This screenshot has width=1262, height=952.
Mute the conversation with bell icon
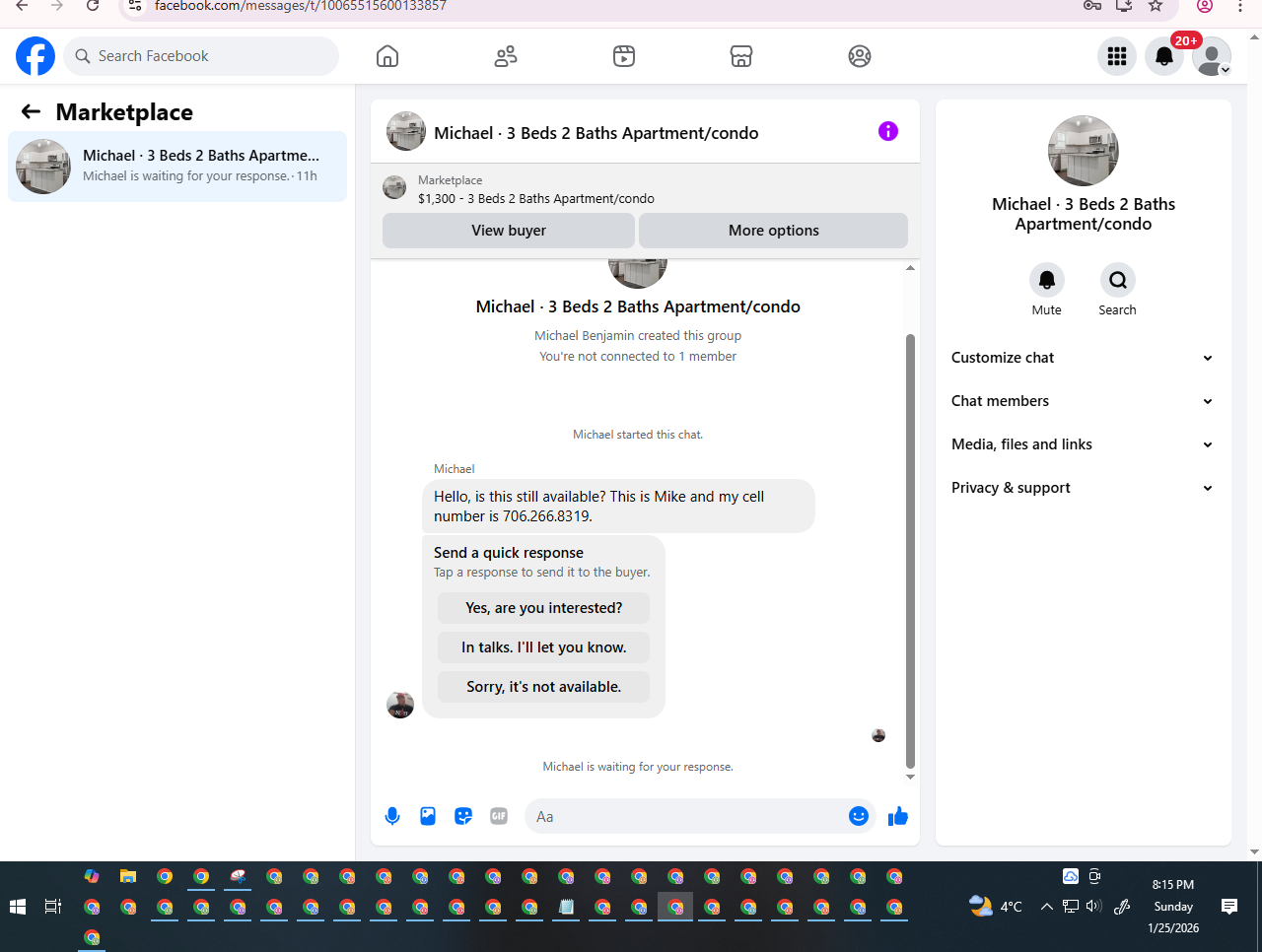coord(1047,280)
